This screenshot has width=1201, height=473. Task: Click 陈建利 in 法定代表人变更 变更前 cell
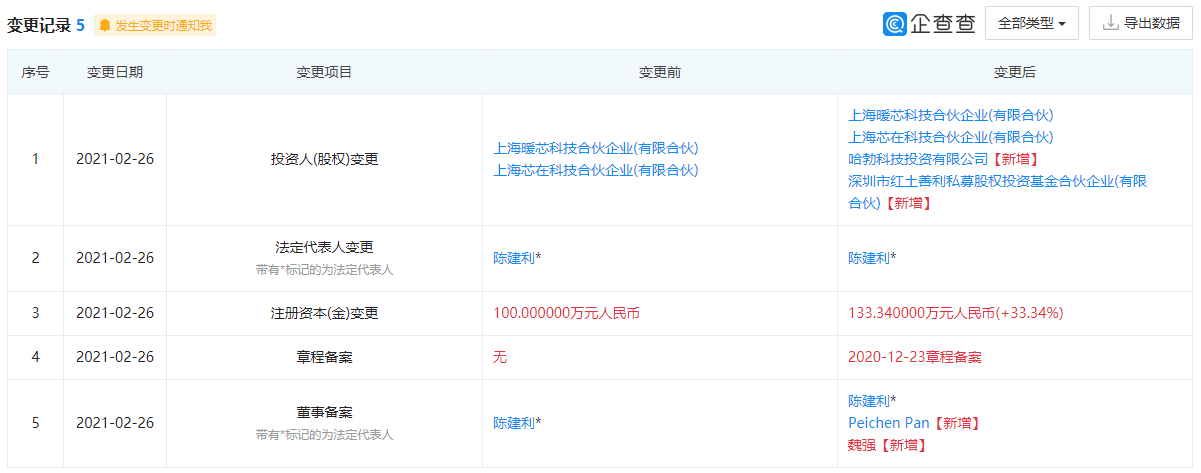click(514, 258)
